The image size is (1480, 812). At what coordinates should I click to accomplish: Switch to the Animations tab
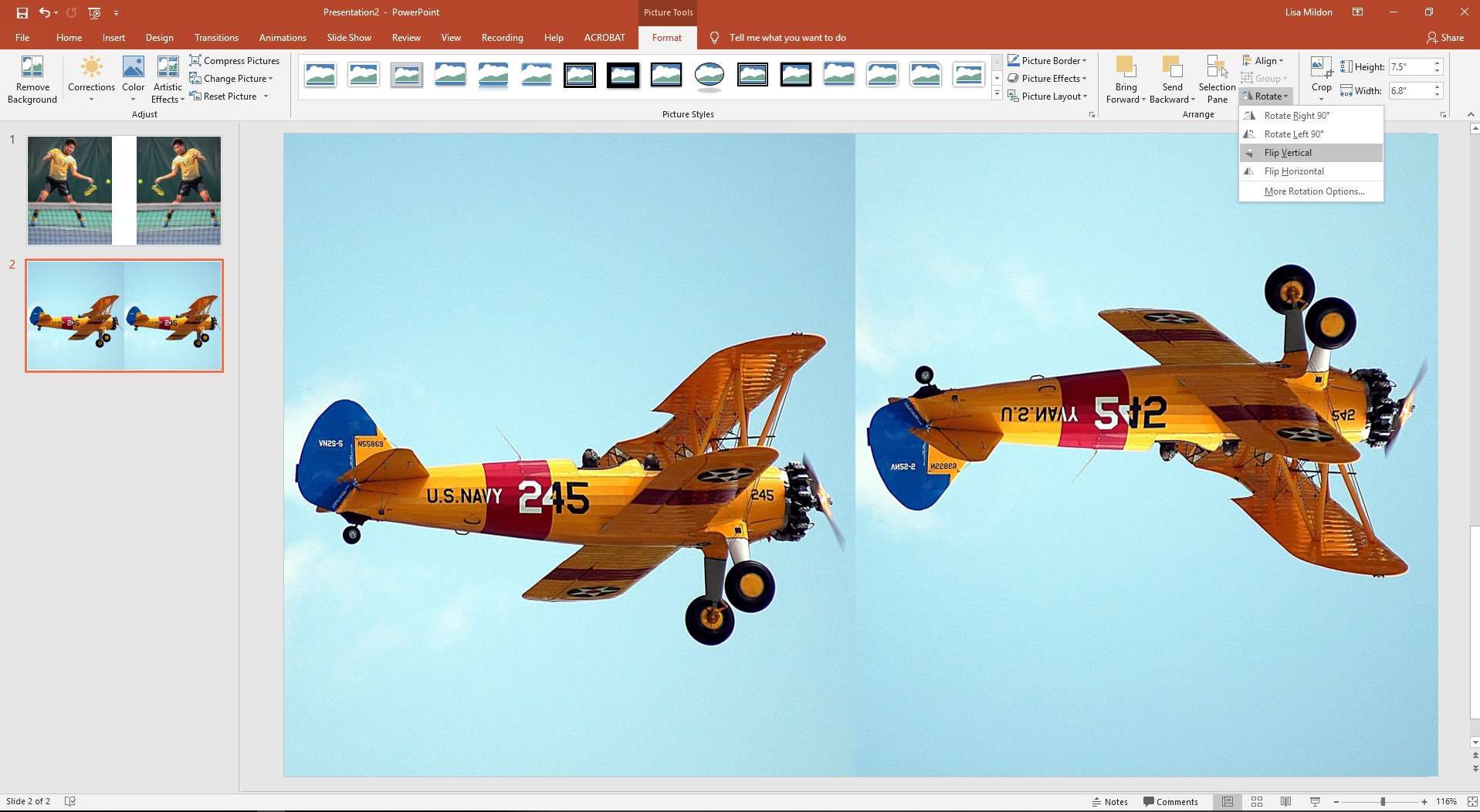tap(283, 37)
